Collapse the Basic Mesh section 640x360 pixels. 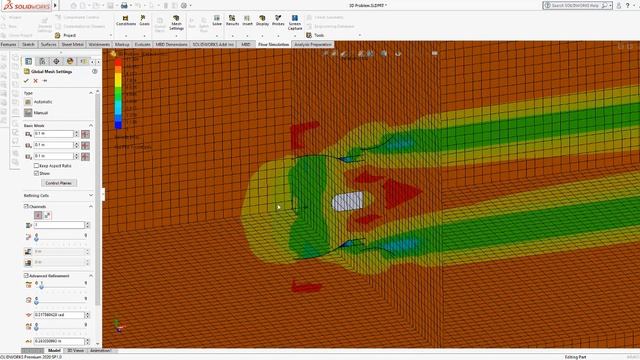tap(91, 126)
